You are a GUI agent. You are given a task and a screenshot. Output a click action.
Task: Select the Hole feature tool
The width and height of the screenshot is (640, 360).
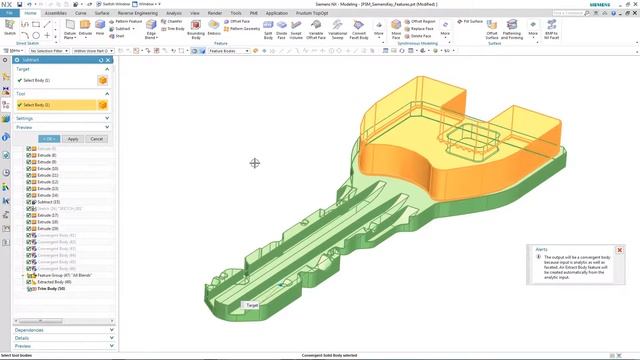click(x=100, y=27)
